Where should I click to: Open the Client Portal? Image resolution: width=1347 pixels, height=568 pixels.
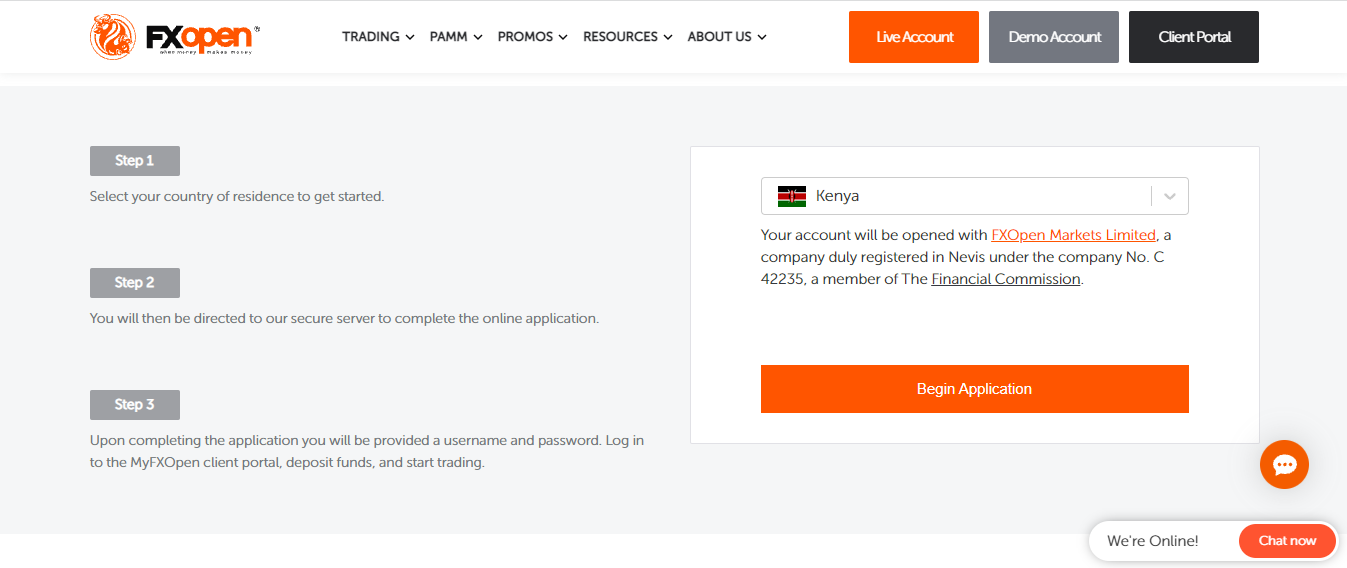click(1194, 37)
